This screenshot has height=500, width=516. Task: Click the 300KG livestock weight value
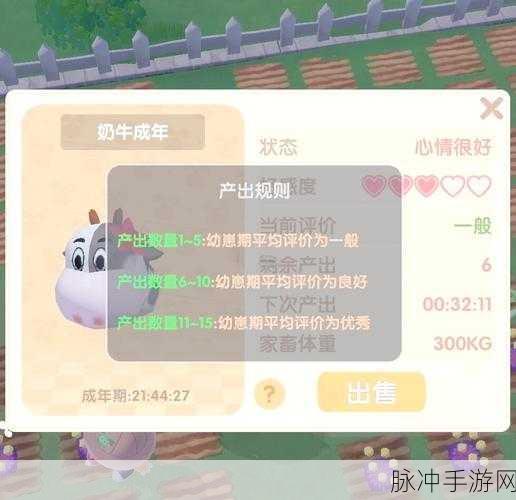[463, 343]
